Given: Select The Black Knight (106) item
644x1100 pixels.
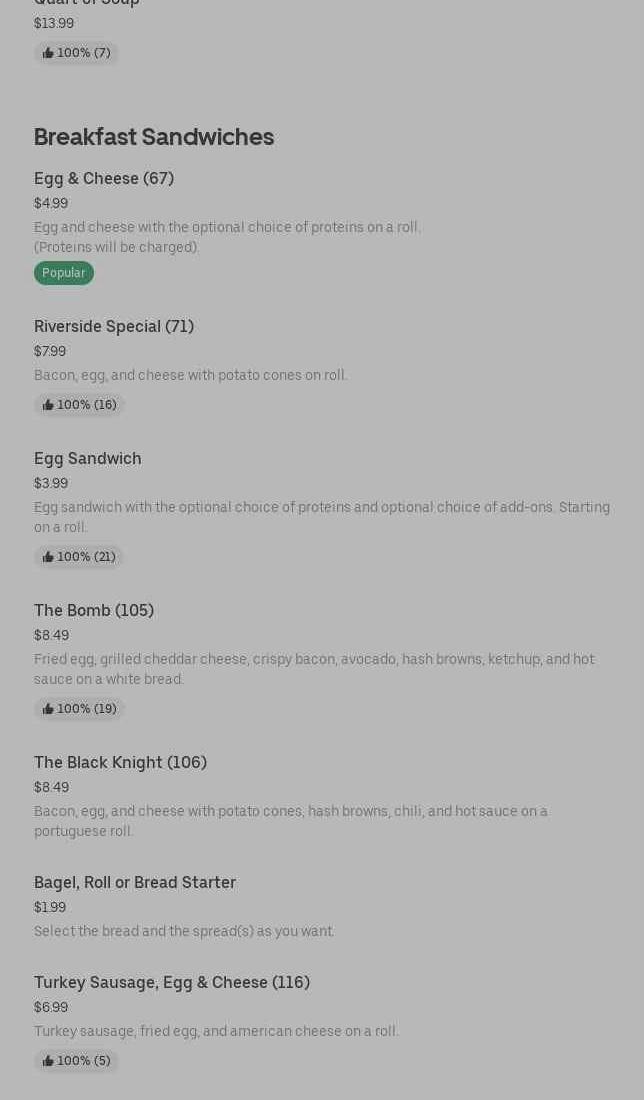Looking at the screenshot, I should click(120, 762).
